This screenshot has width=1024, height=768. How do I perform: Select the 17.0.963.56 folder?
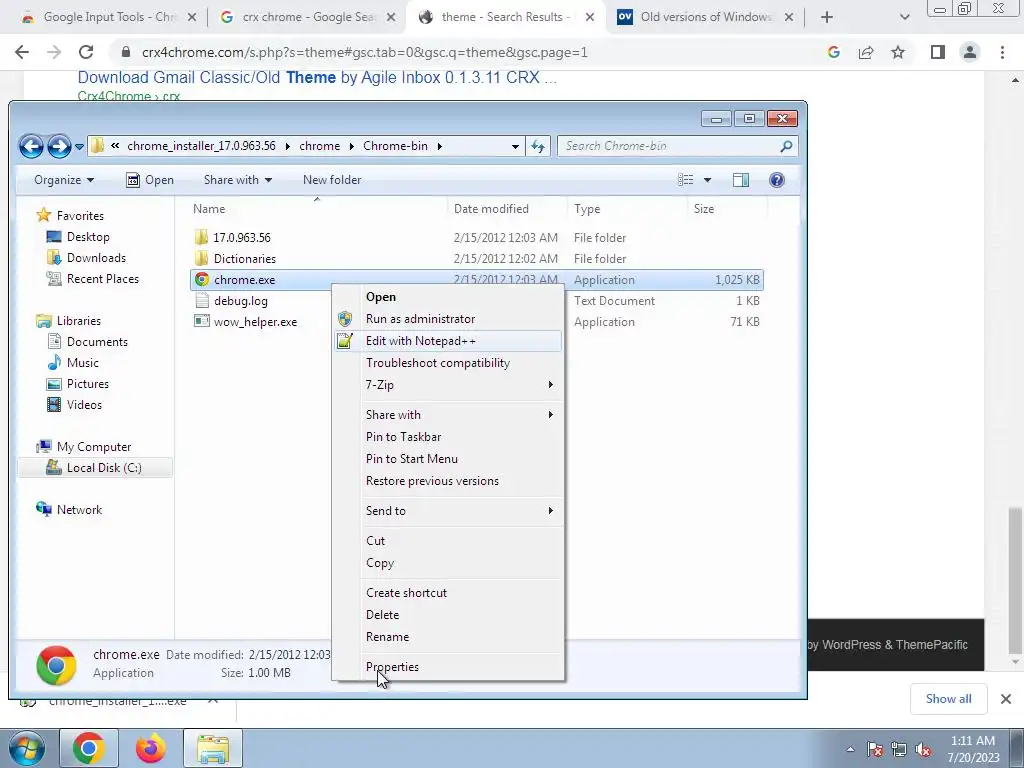pyautogui.click(x=242, y=238)
